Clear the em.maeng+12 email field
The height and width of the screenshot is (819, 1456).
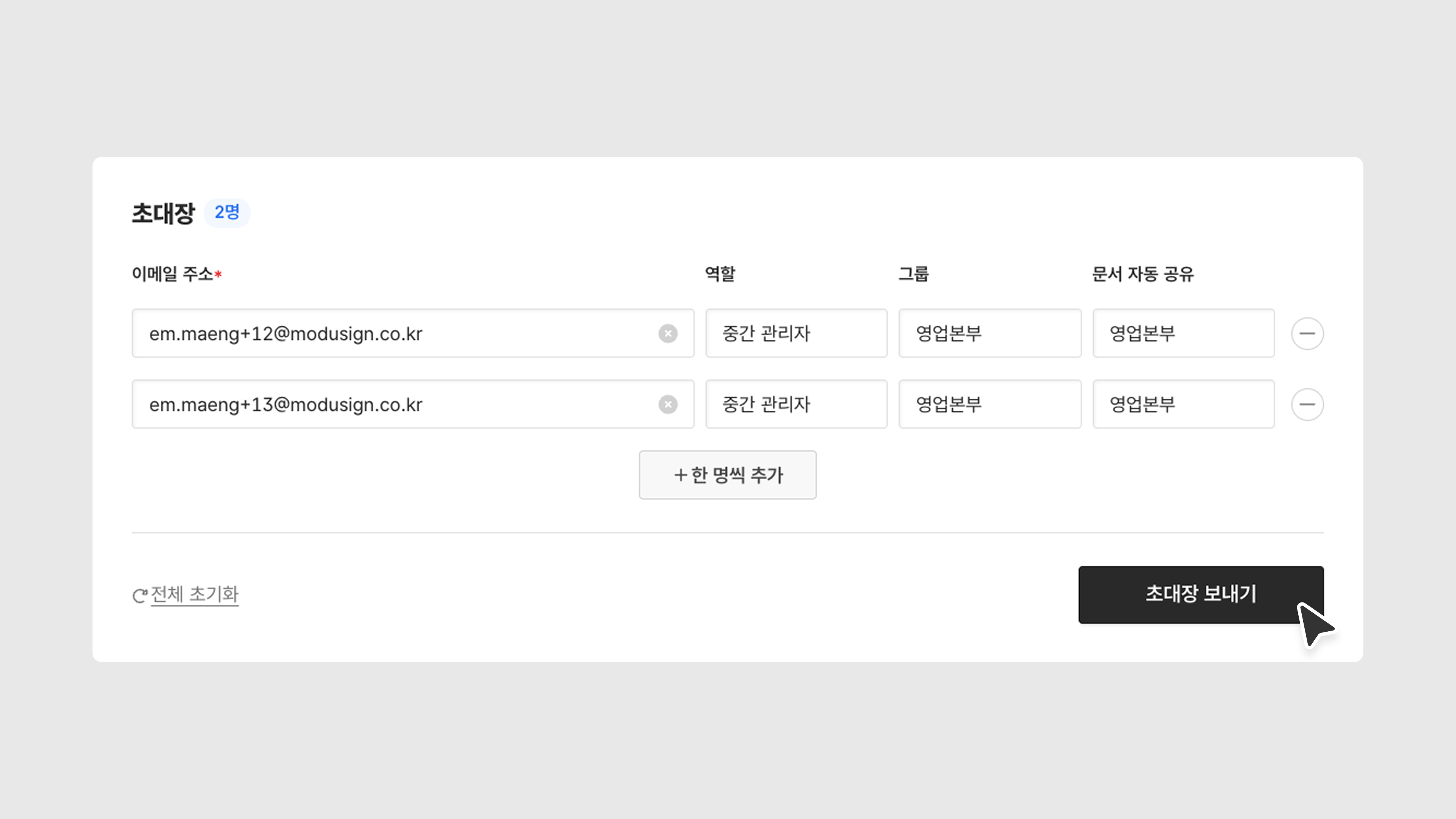click(x=667, y=334)
